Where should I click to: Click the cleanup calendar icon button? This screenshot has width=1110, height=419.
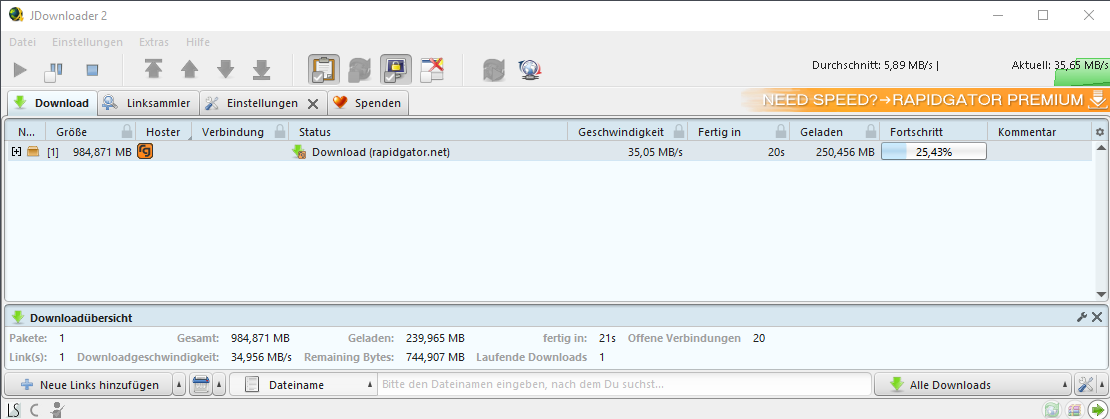[x=201, y=385]
